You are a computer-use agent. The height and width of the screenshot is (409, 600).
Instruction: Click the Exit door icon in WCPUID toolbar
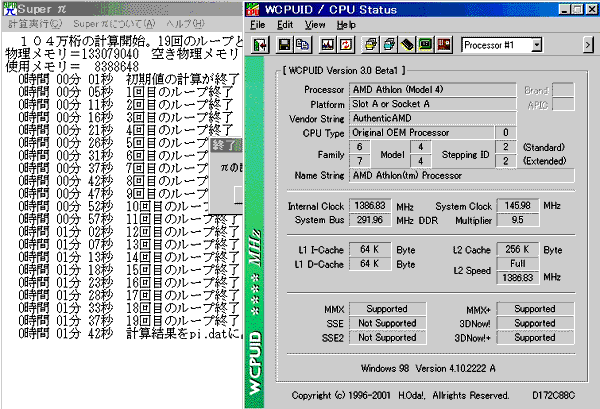(x=261, y=45)
